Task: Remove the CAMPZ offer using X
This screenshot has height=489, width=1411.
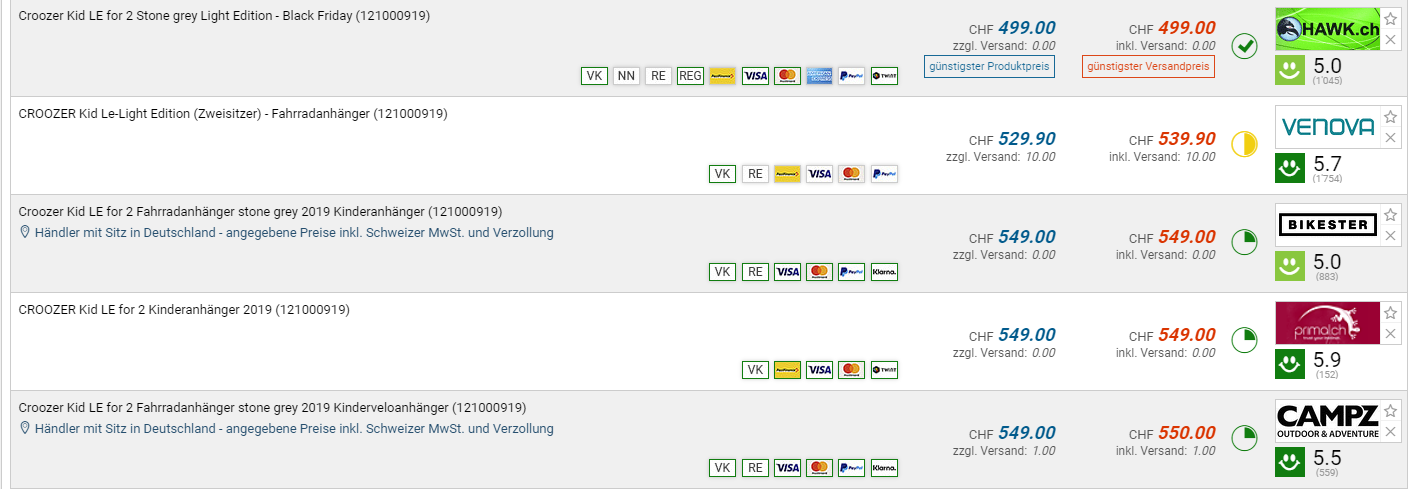Action: pyautogui.click(x=1390, y=432)
